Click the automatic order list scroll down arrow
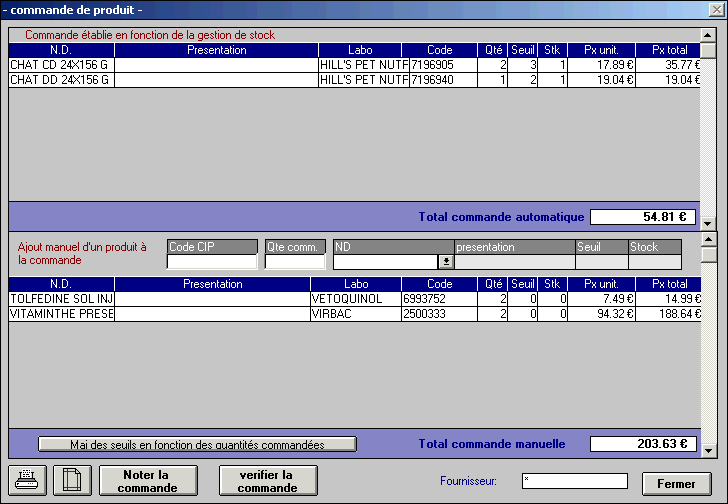This screenshot has width=728, height=504. 708,224
